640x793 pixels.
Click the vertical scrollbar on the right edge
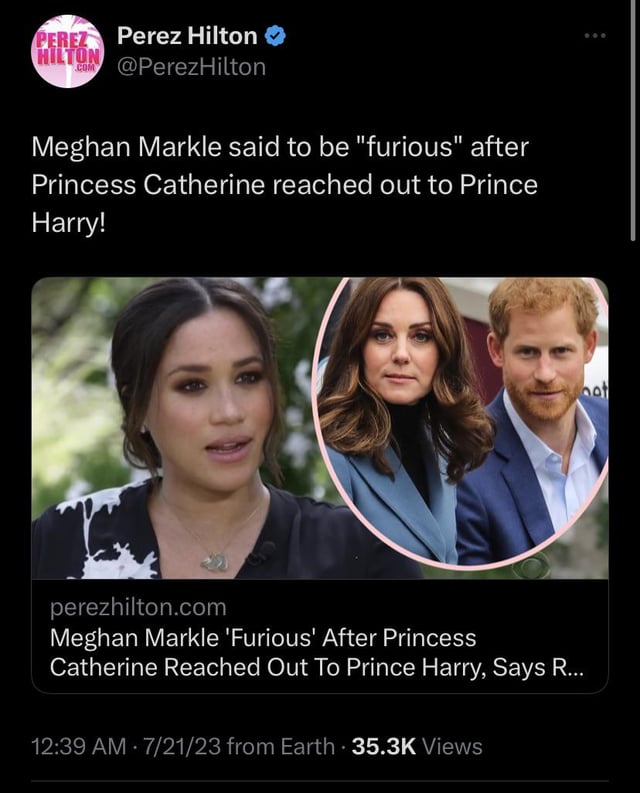coord(633,120)
